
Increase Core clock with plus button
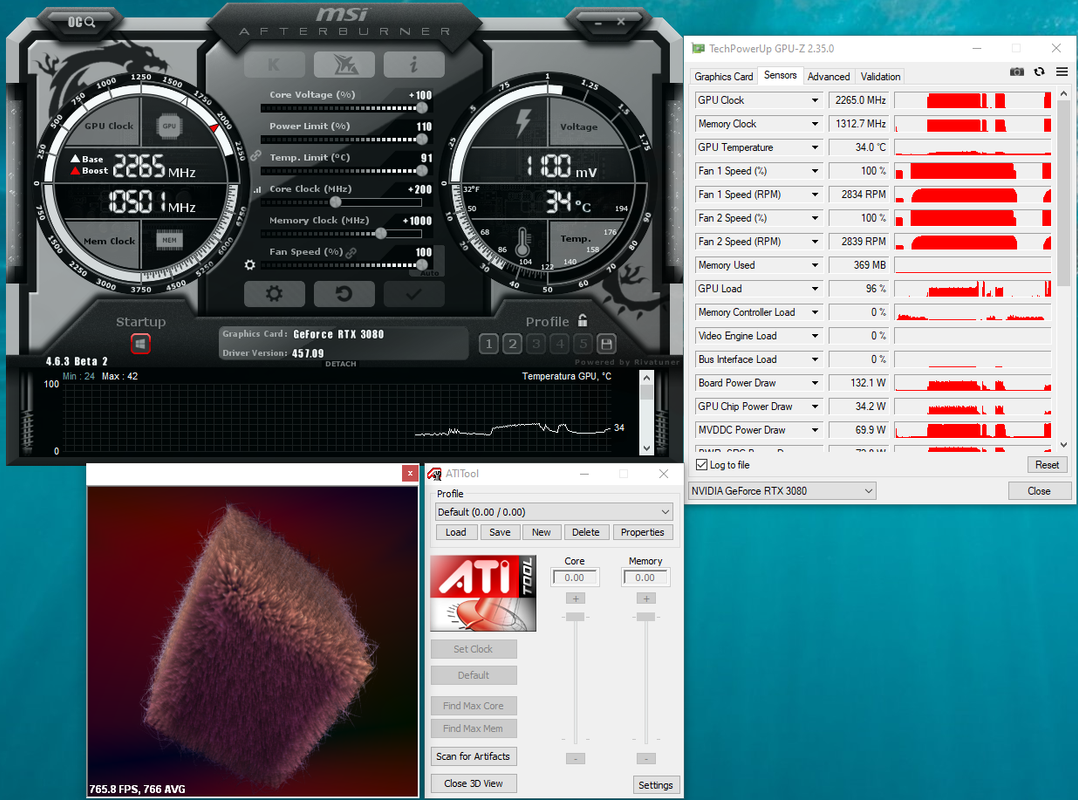tap(575, 599)
